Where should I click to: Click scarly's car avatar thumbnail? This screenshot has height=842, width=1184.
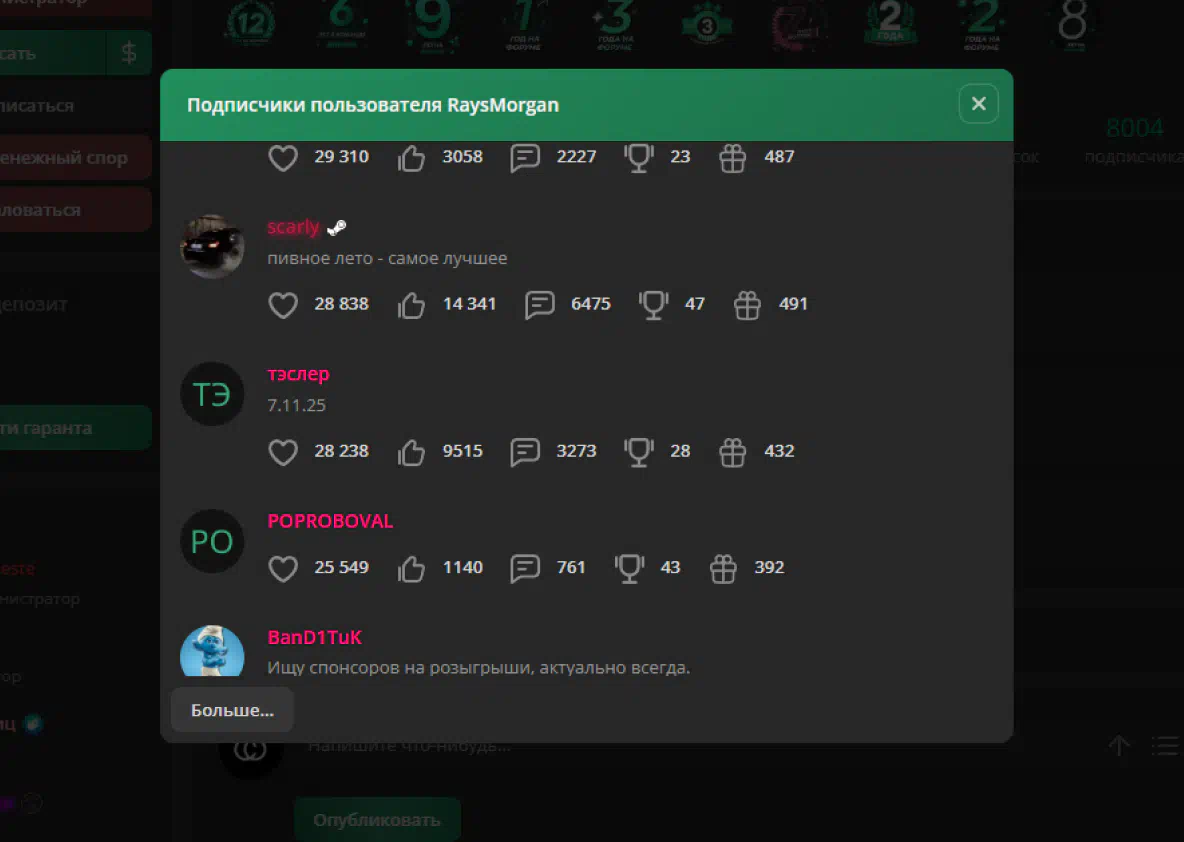[x=212, y=247]
